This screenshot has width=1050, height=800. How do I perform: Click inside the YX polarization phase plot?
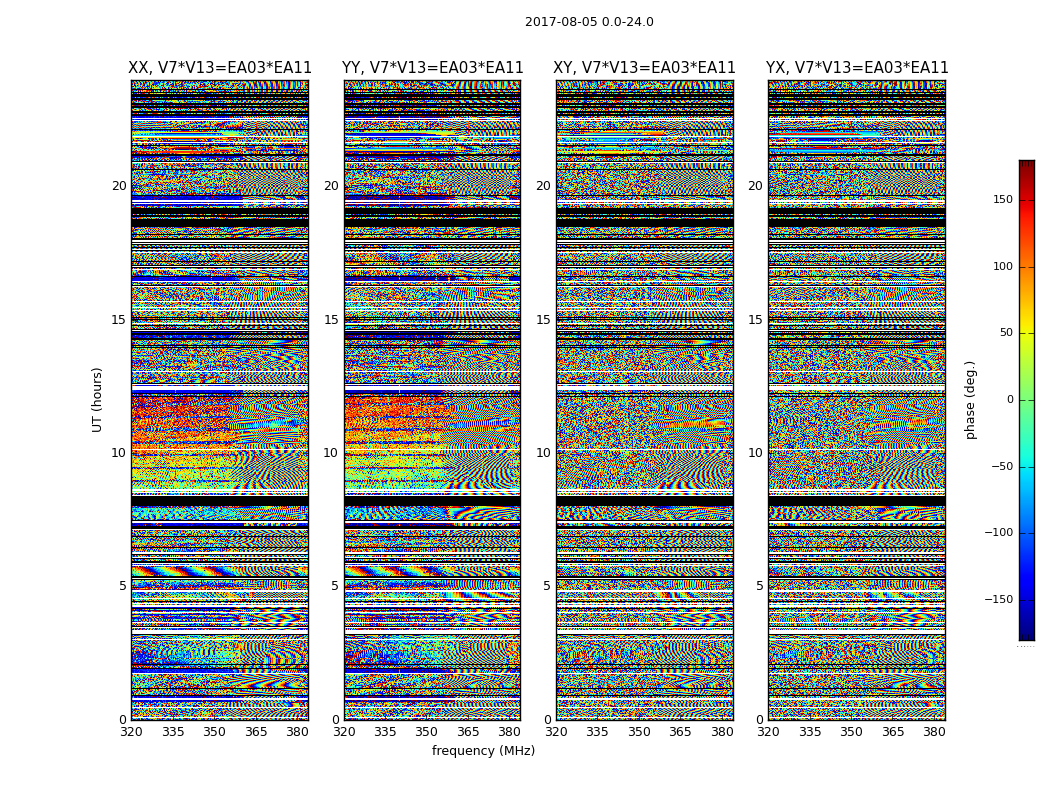[x=857, y=400]
